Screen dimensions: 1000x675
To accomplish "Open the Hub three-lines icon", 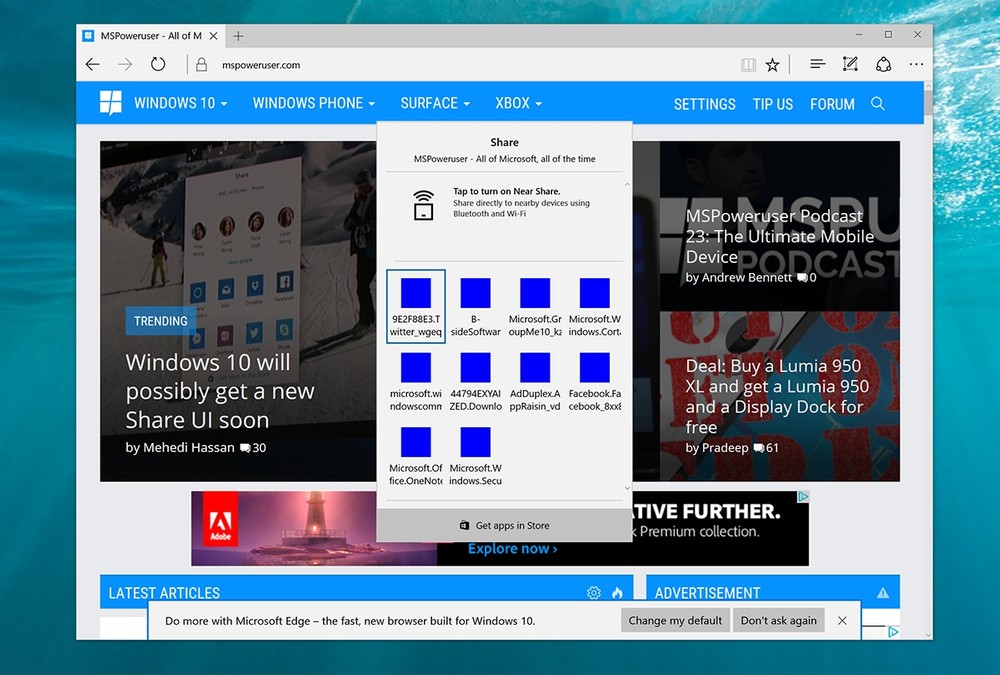I will [x=817, y=64].
